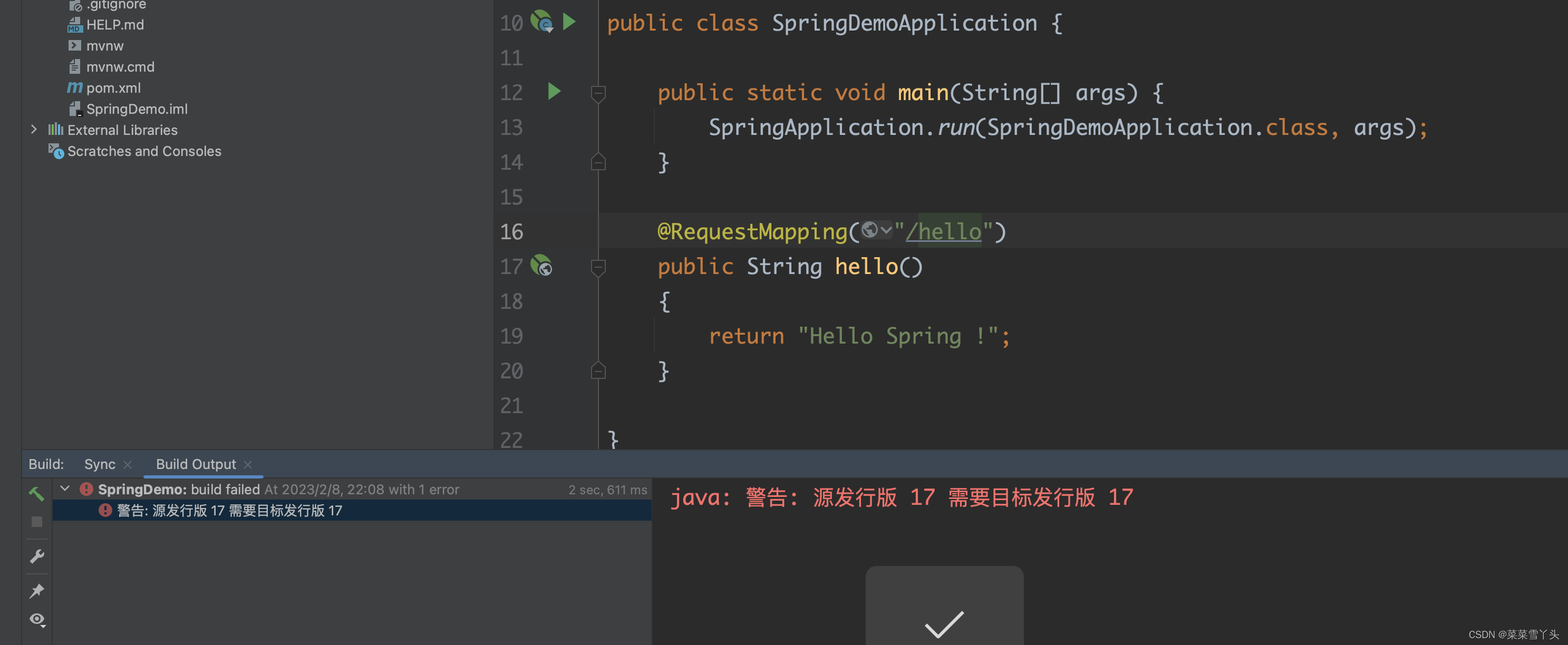Screen dimensions: 1568x645
Task: Toggle the eye view options icon
Action: [37, 620]
